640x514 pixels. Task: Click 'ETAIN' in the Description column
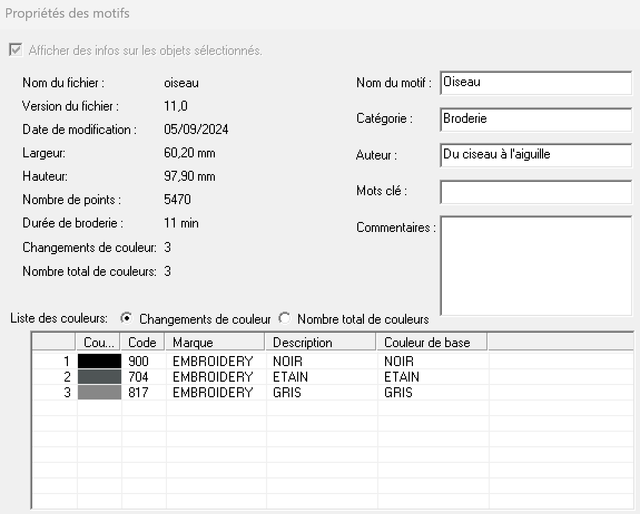pyautogui.click(x=291, y=377)
